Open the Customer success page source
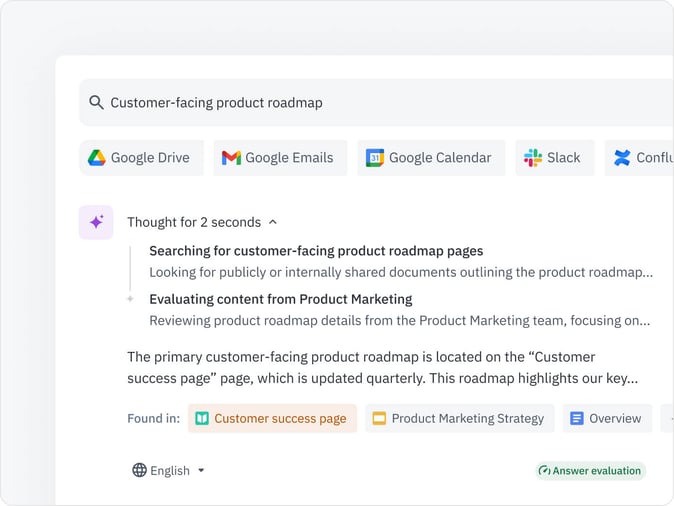Screen dimensions: 674x506 tap(272, 418)
